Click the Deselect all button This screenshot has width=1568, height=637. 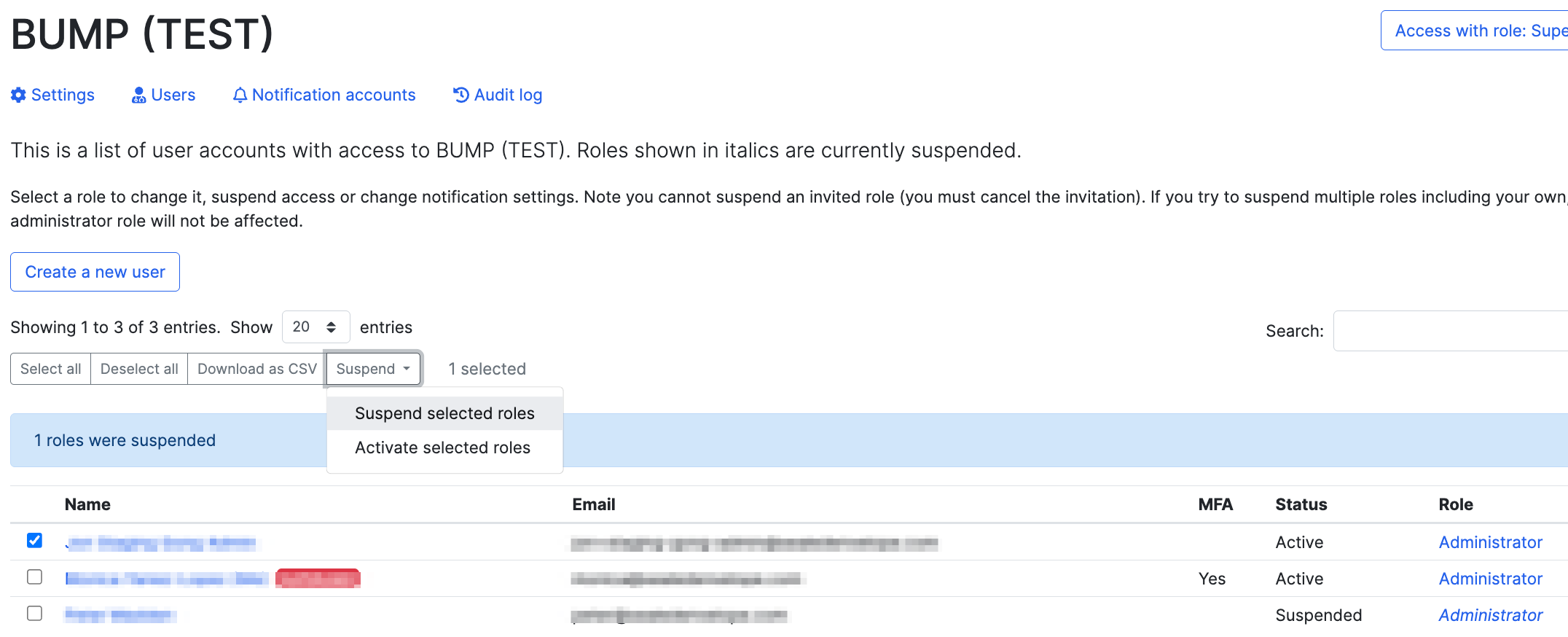pyautogui.click(x=139, y=369)
